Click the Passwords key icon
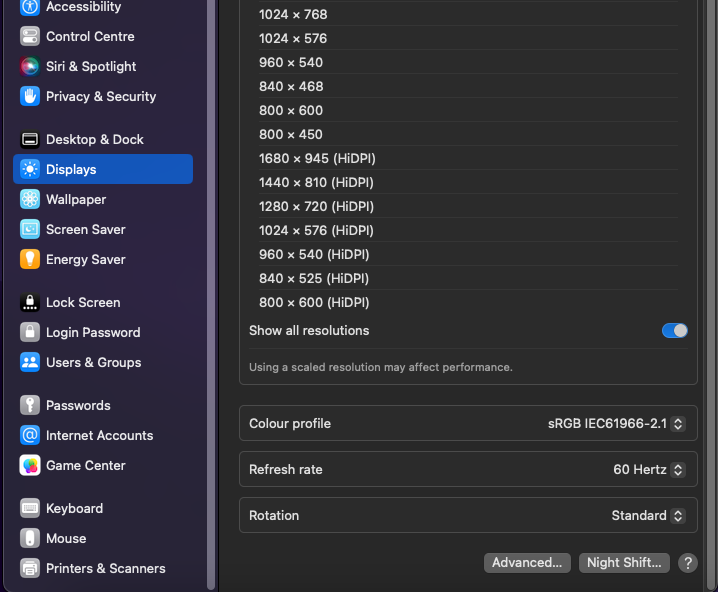Viewport: 718px width, 592px height. [x=30, y=405]
